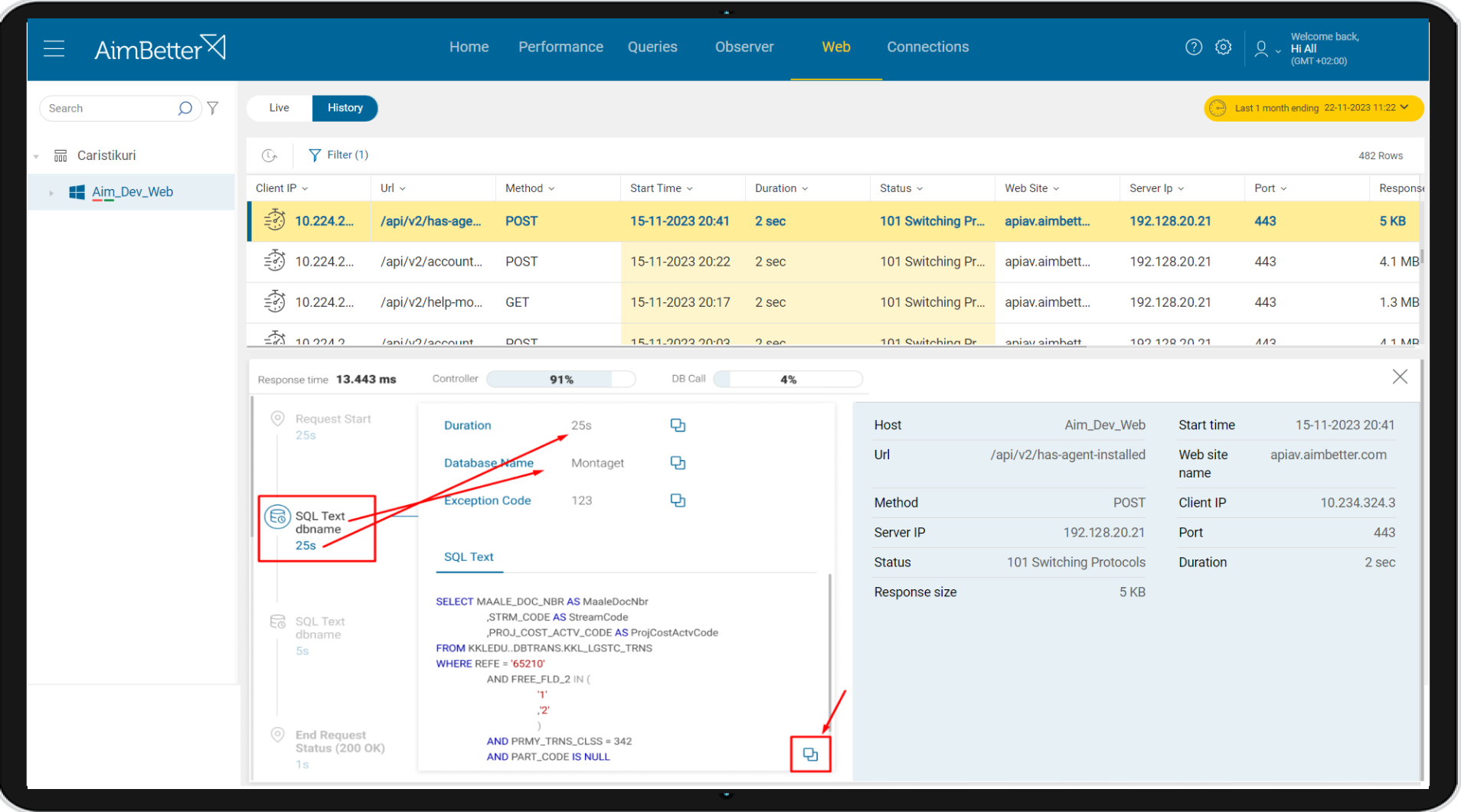Select the SQL Text dbname 25s step icon
This screenshot has width=1461, height=812.
coord(277,517)
